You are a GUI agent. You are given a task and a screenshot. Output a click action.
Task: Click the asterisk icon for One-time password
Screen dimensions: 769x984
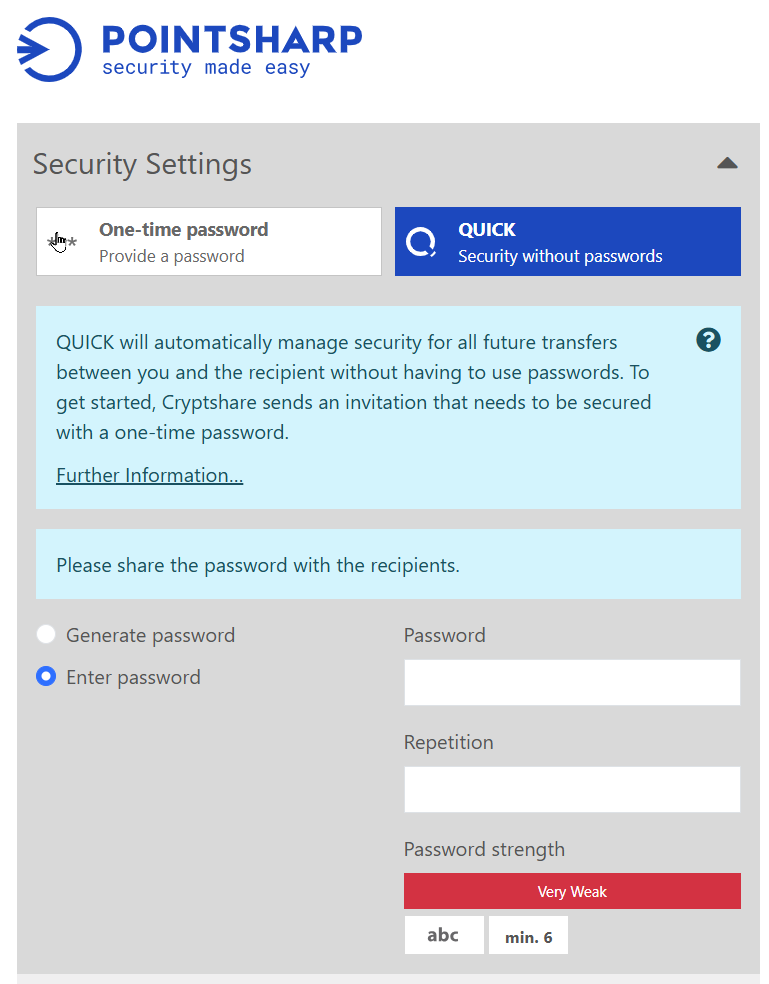[x=61, y=242]
